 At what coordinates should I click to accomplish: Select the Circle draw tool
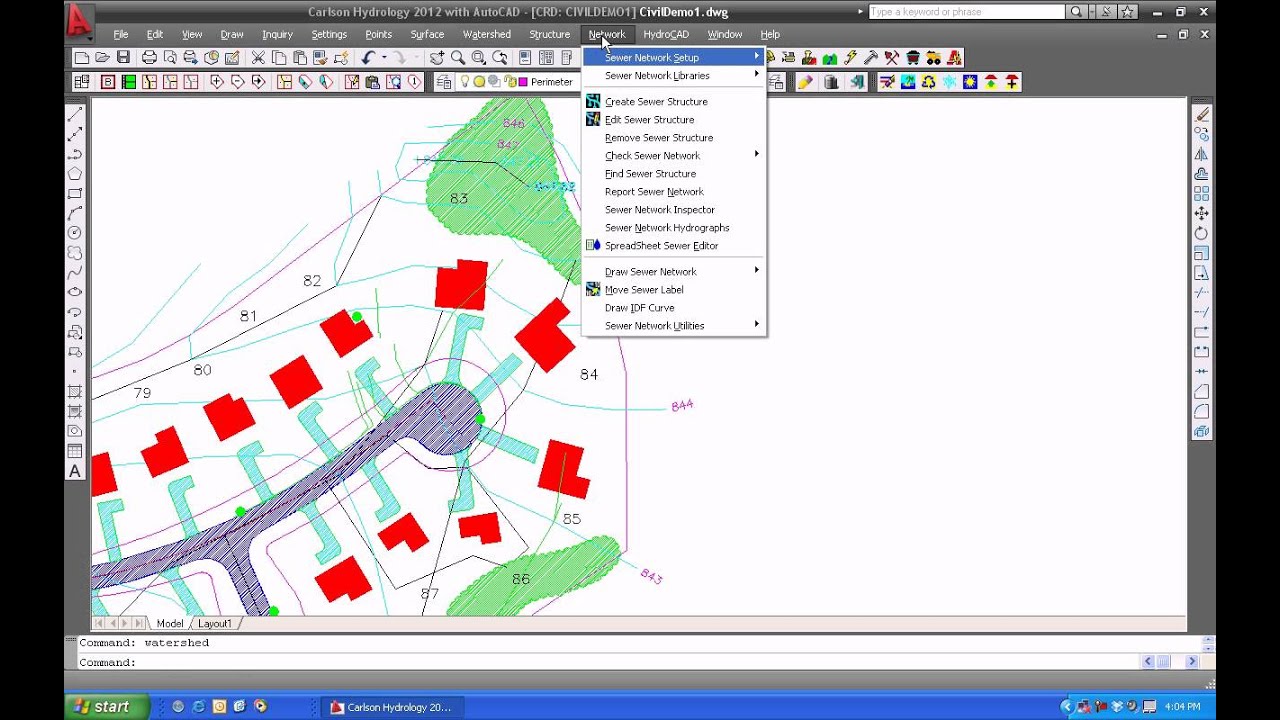(x=75, y=232)
